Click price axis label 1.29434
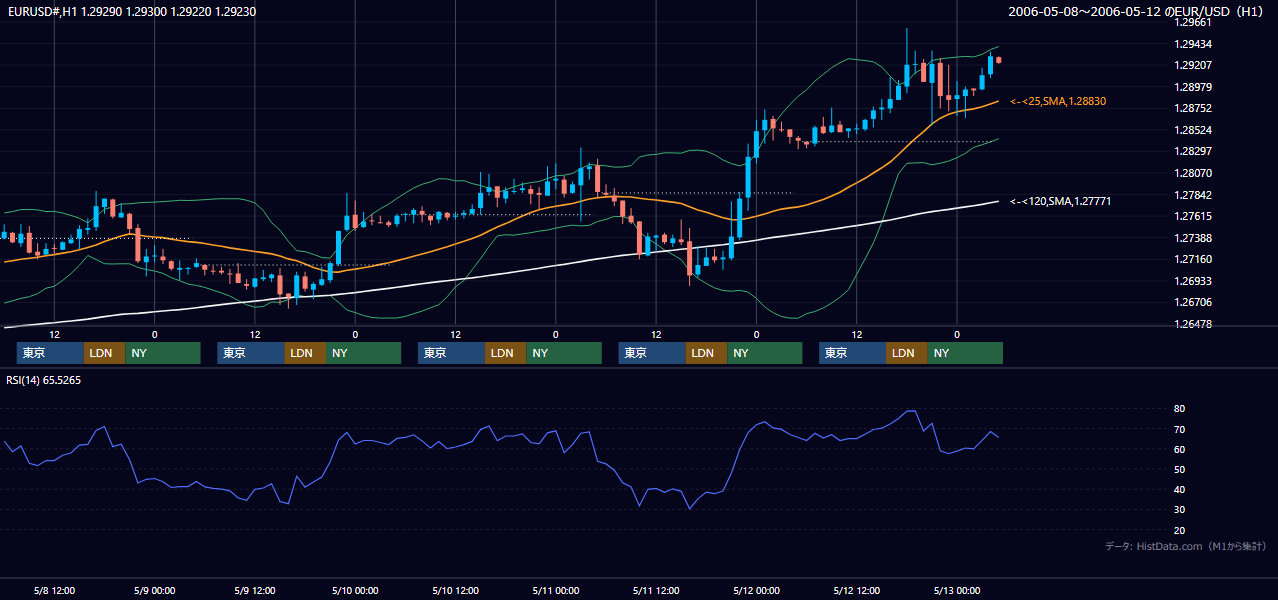This screenshot has width=1278, height=600. coord(1193,44)
